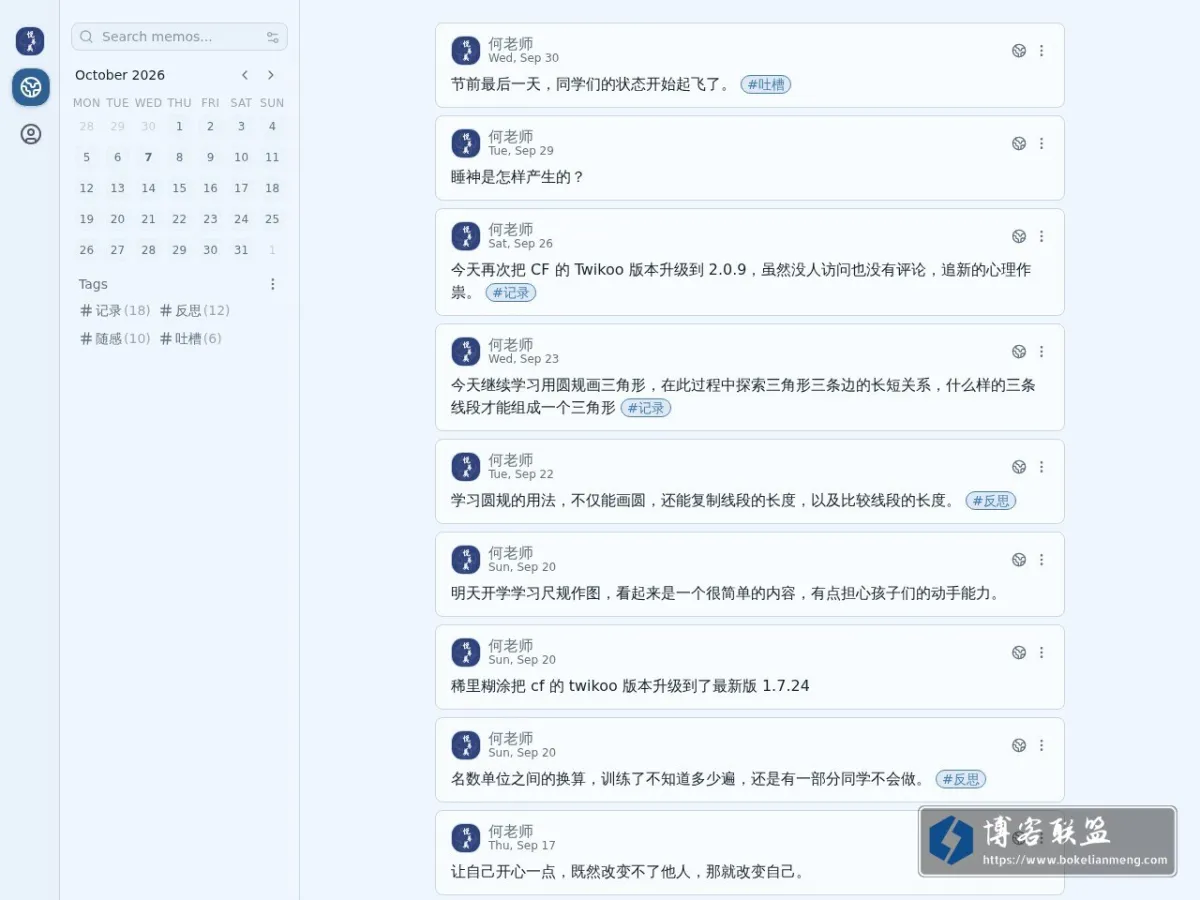Select October 31 in the calendar
Image resolution: width=1200 pixels, height=900 pixels.
coord(241,250)
